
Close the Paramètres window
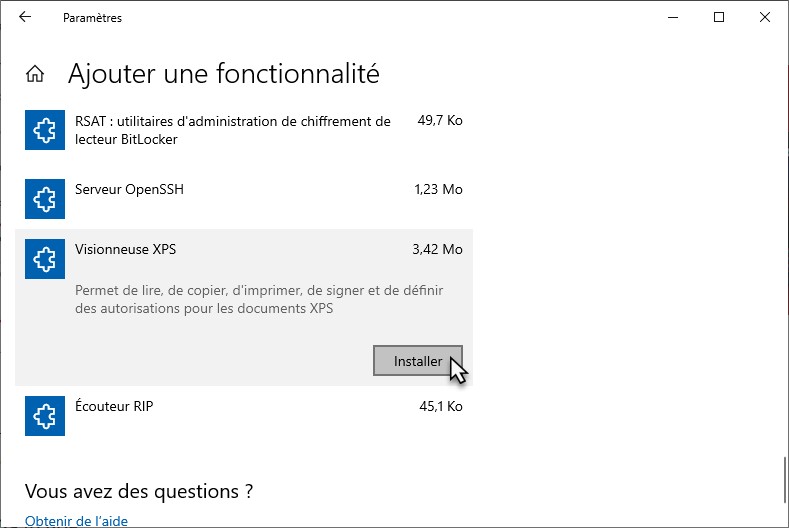[x=764, y=17]
